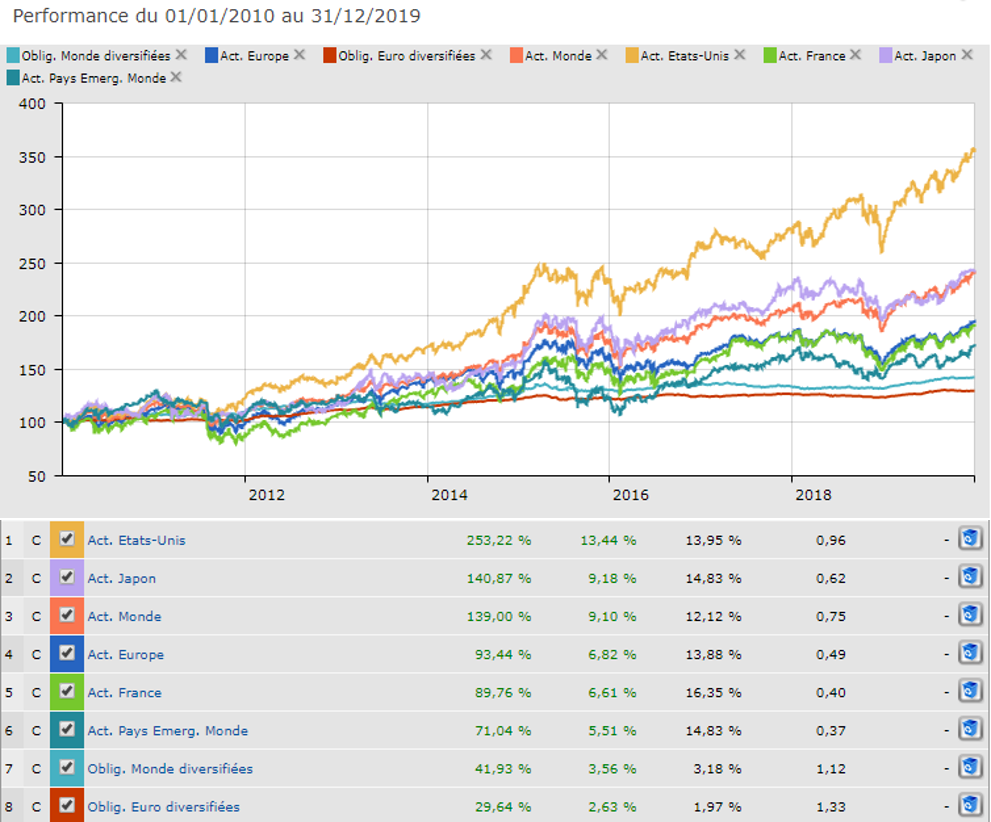The width and height of the screenshot is (991, 822).
Task: Click icon in Oblig. Euro diversifiées row
Action: tap(968, 806)
